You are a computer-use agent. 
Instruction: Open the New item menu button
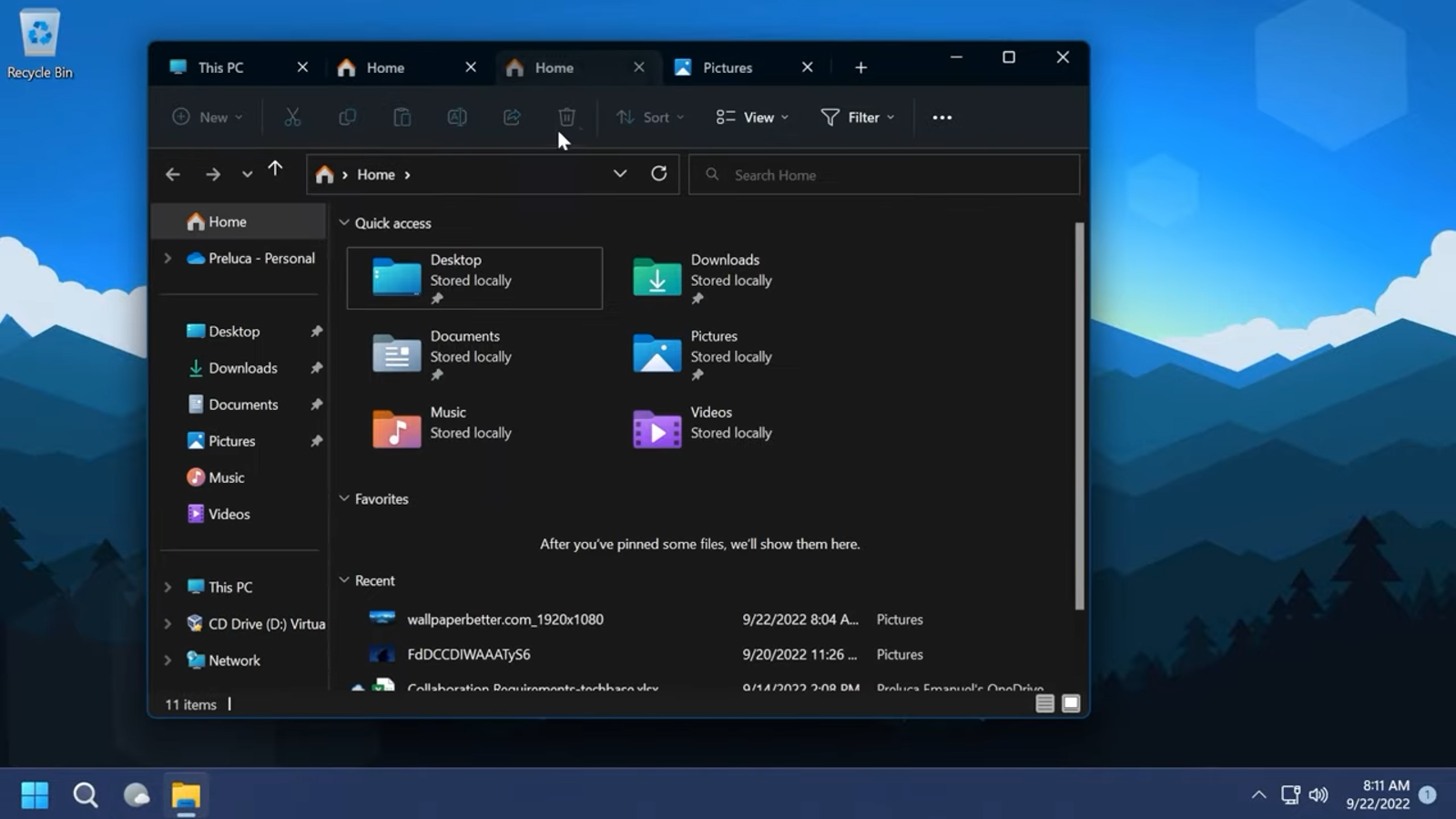[208, 118]
